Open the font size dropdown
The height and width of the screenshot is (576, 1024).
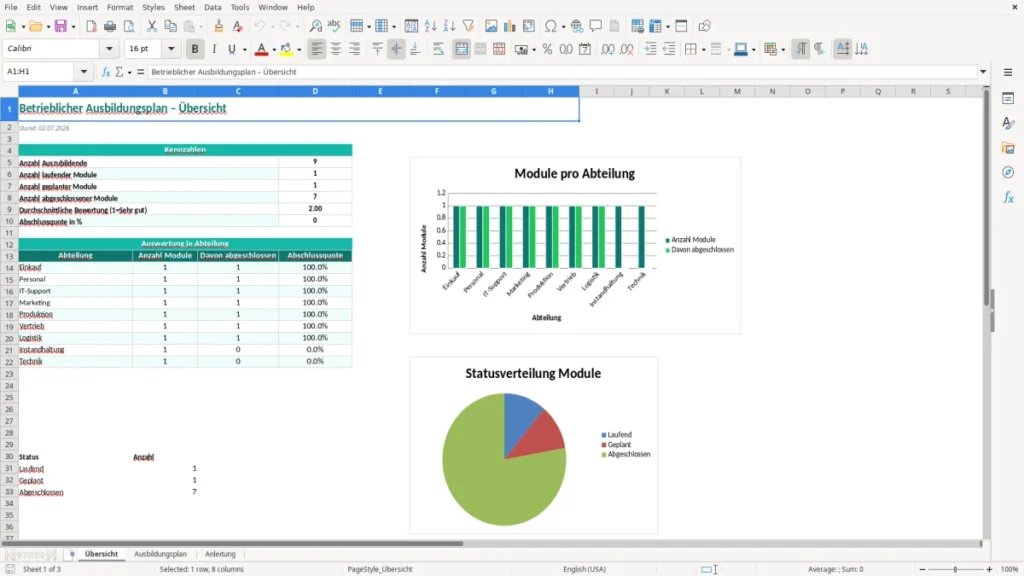(171, 49)
